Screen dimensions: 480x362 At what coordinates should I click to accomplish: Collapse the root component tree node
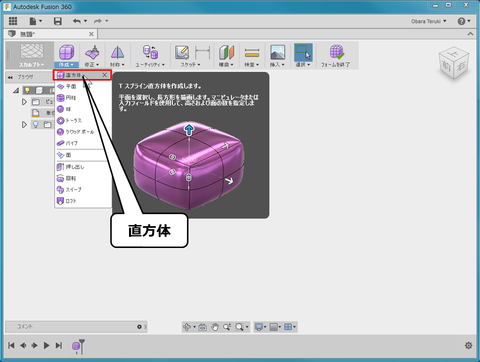pyautogui.click(x=16, y=90)
